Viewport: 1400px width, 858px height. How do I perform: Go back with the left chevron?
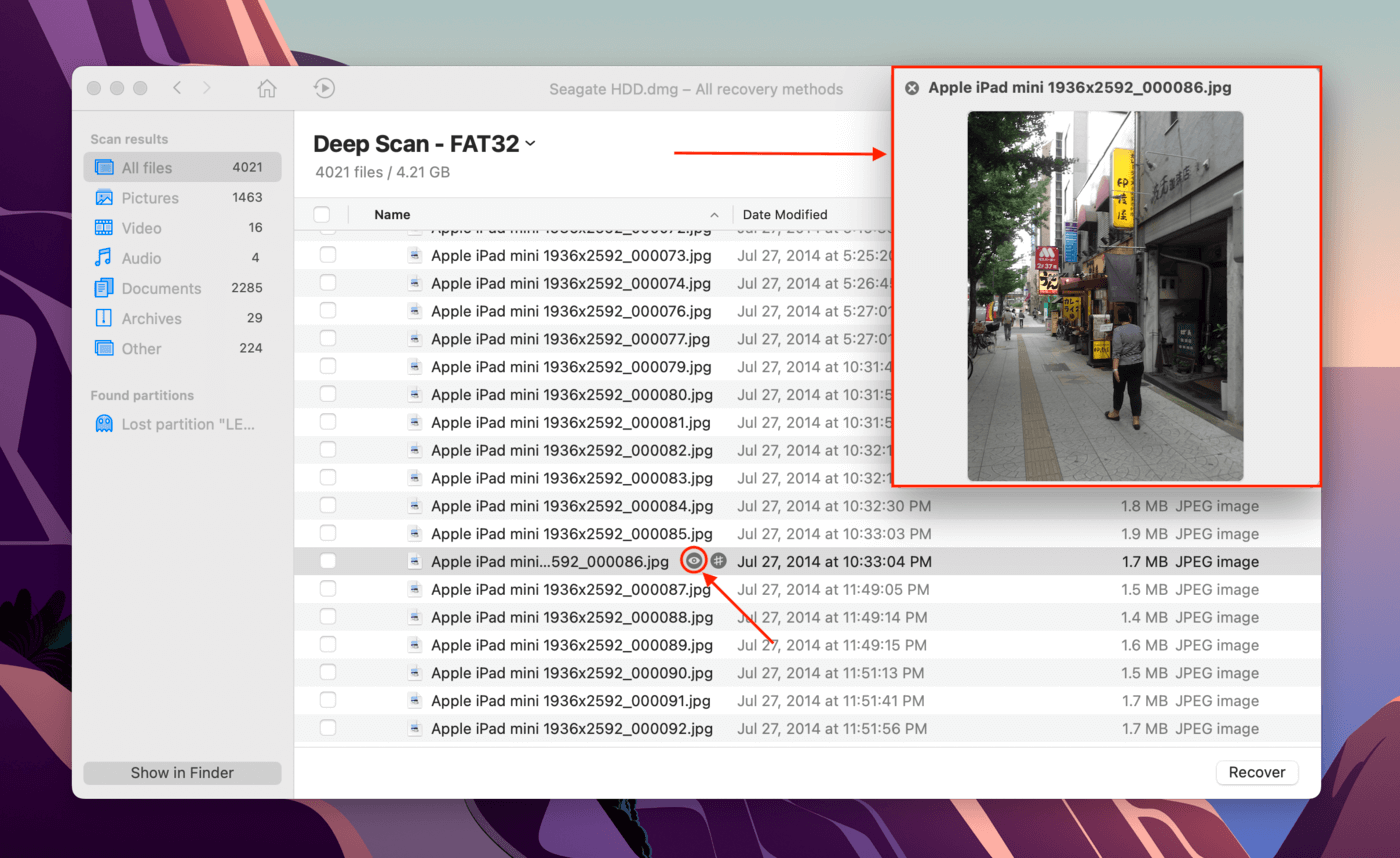point(177,88)
